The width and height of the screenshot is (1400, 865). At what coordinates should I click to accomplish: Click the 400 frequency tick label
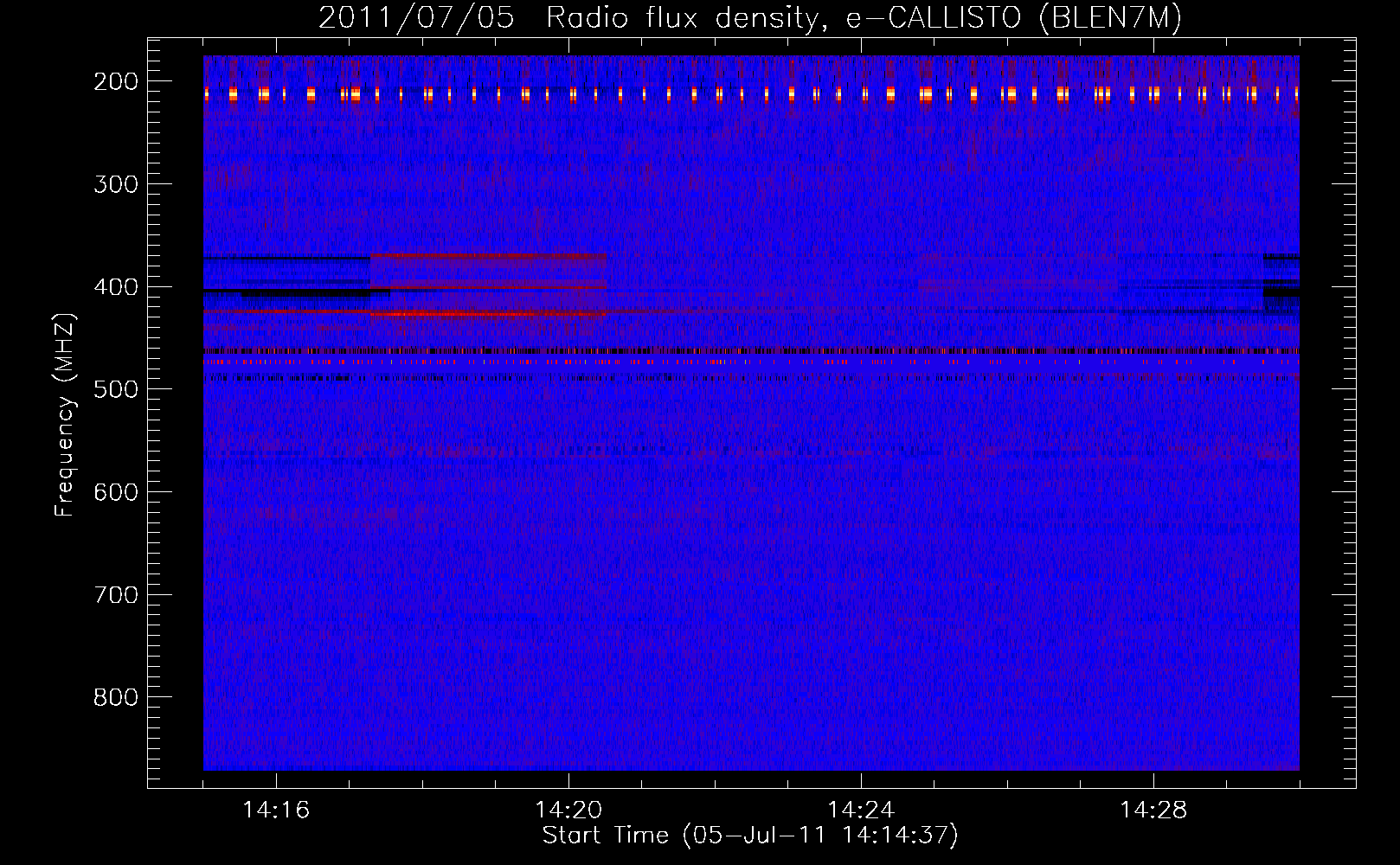(115, 287)
